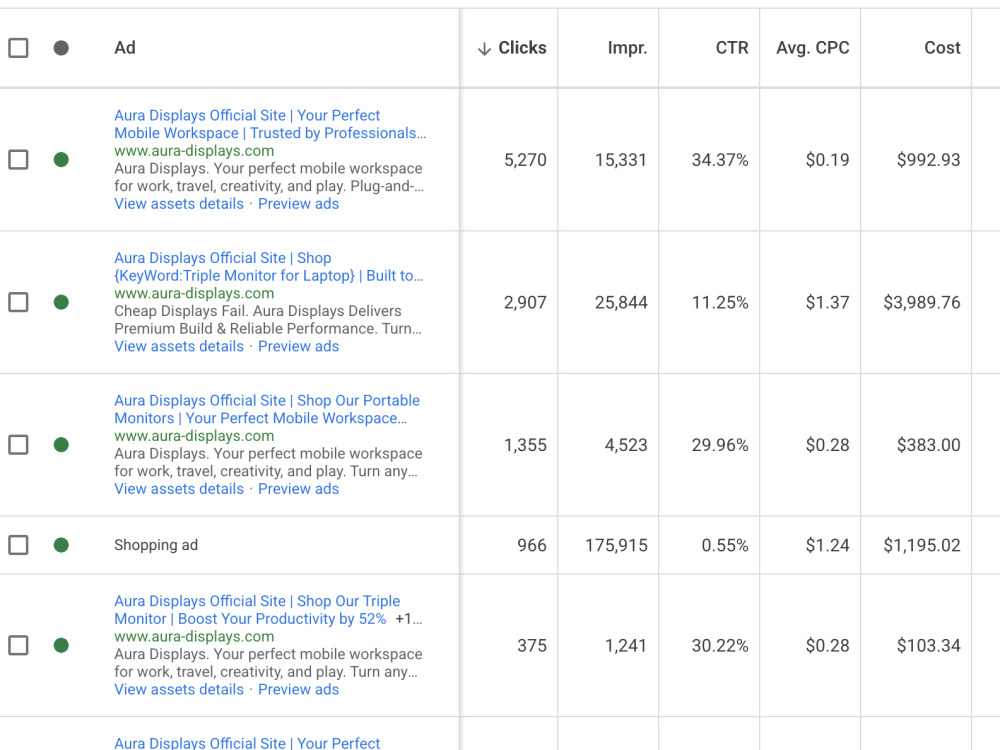The height and width of the screenshot is (750, 1000).
Task: Click the 966 clicks value
Action: pos(532,545)
